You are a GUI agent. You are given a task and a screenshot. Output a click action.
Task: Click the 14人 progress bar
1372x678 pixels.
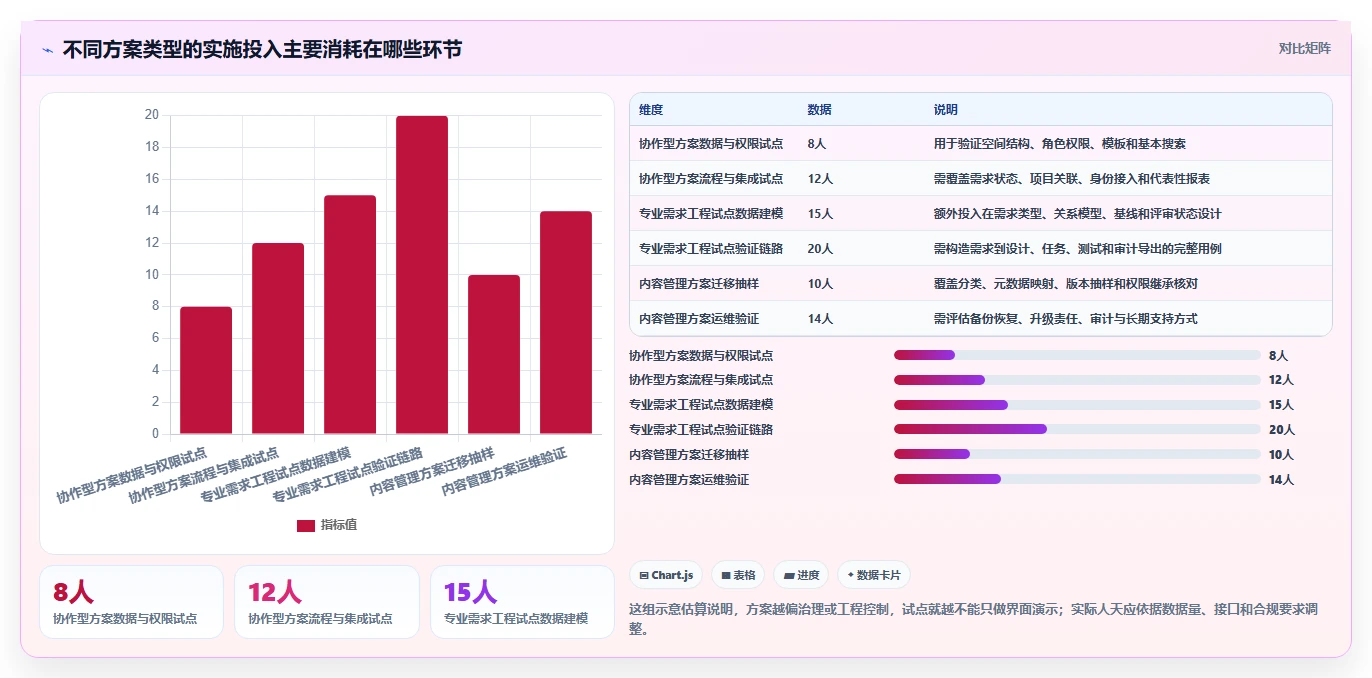(1077, 480)
